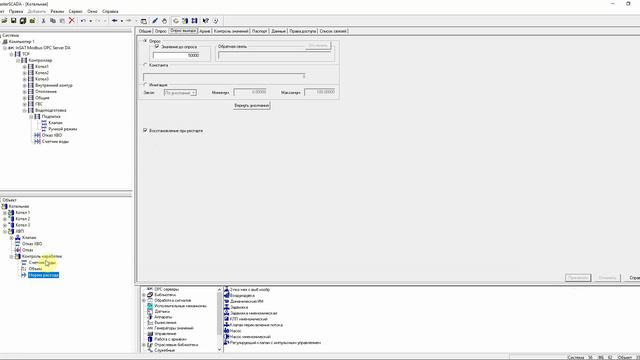
Task: Expand Котел 1 in the Object tree
Action: point(5,213)
